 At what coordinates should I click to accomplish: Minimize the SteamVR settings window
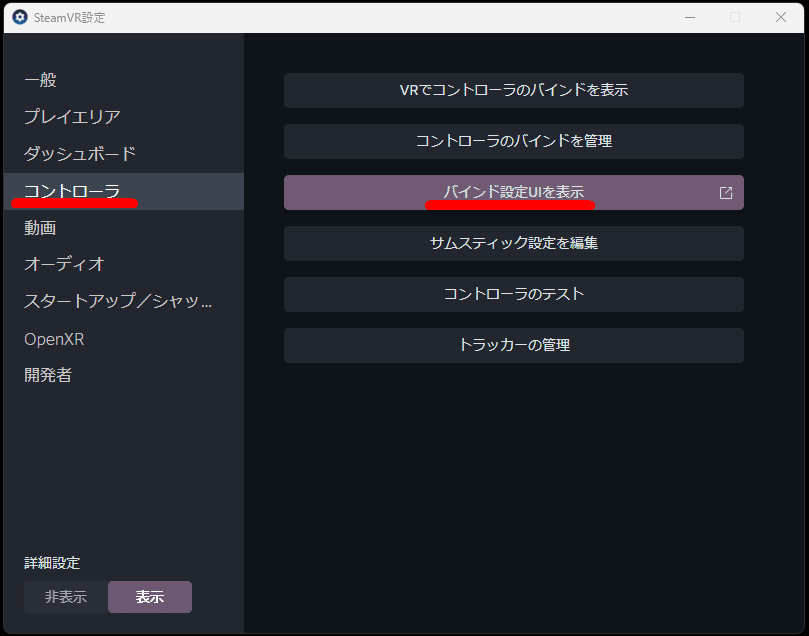click(689, 17)
